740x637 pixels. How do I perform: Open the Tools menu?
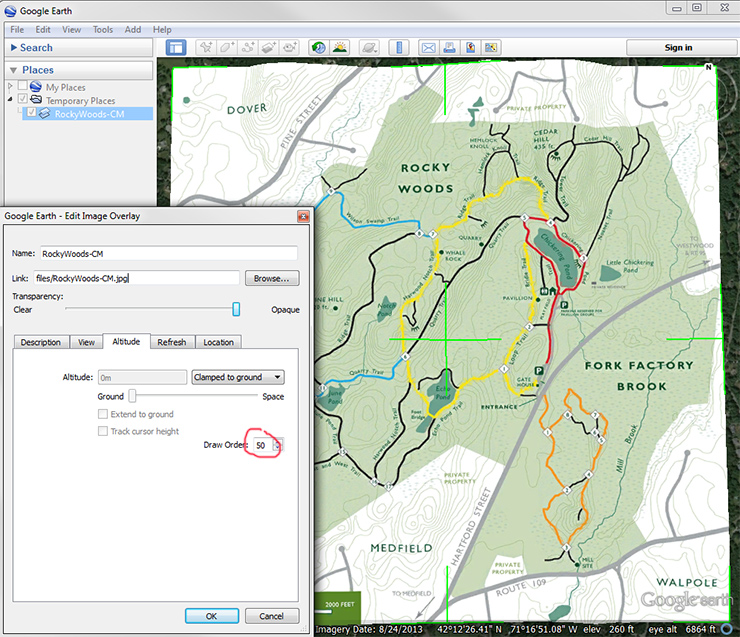(103, 30)
